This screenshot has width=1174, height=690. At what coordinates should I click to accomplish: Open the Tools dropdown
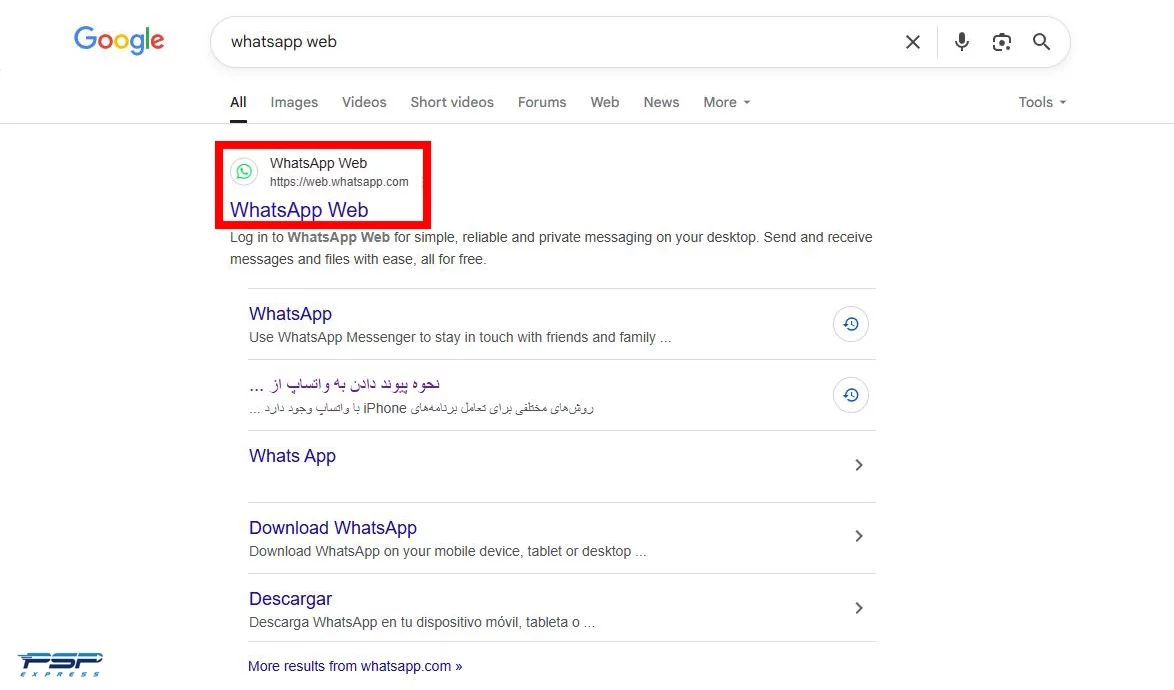point(1042,103)
